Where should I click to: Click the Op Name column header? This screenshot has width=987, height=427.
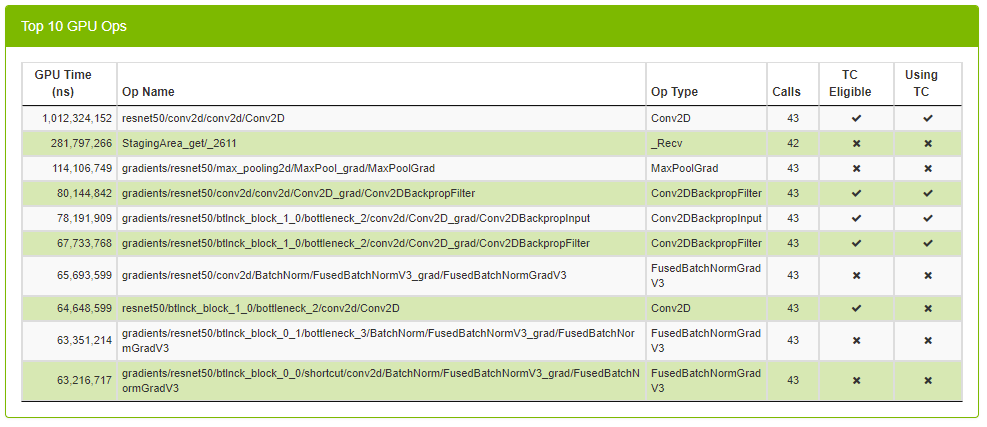[148, 92]
